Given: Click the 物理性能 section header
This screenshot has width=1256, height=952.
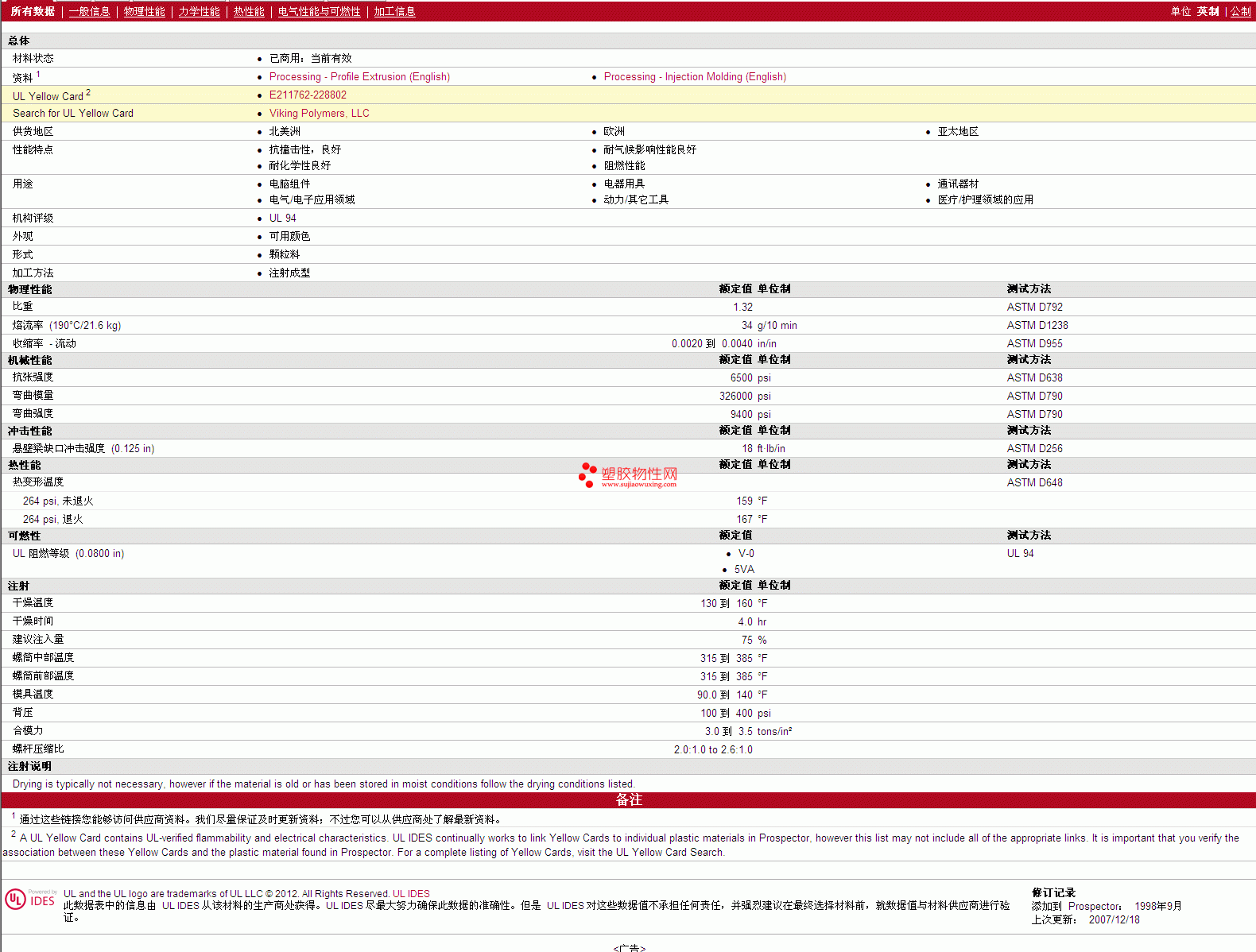Looking at the screenshot, I should (29, 289).
